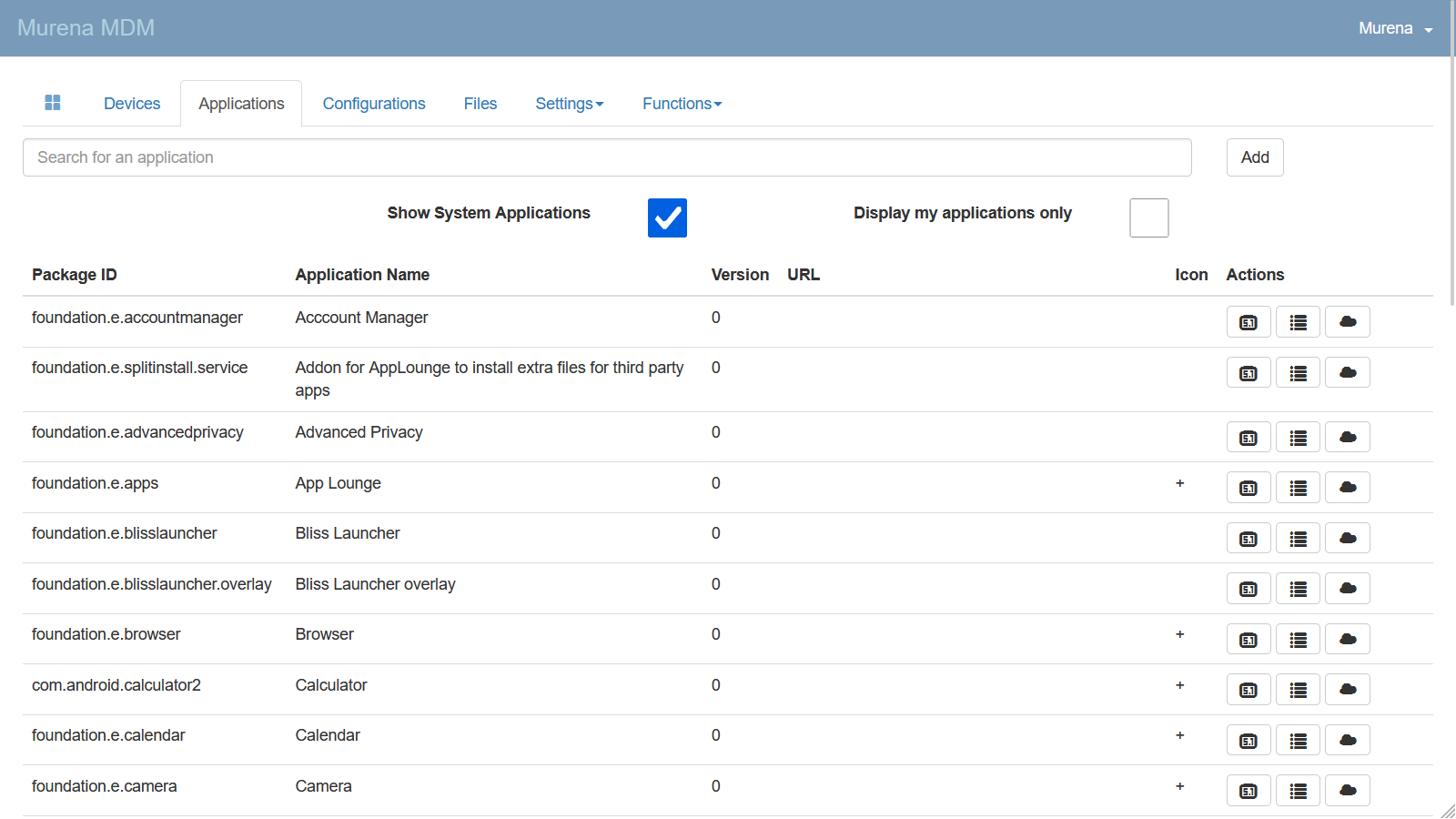The width and height of the screenshot is (1456, 819).
Task: Click the list icon in the App Lounge row
Action: coord(1298,488)
